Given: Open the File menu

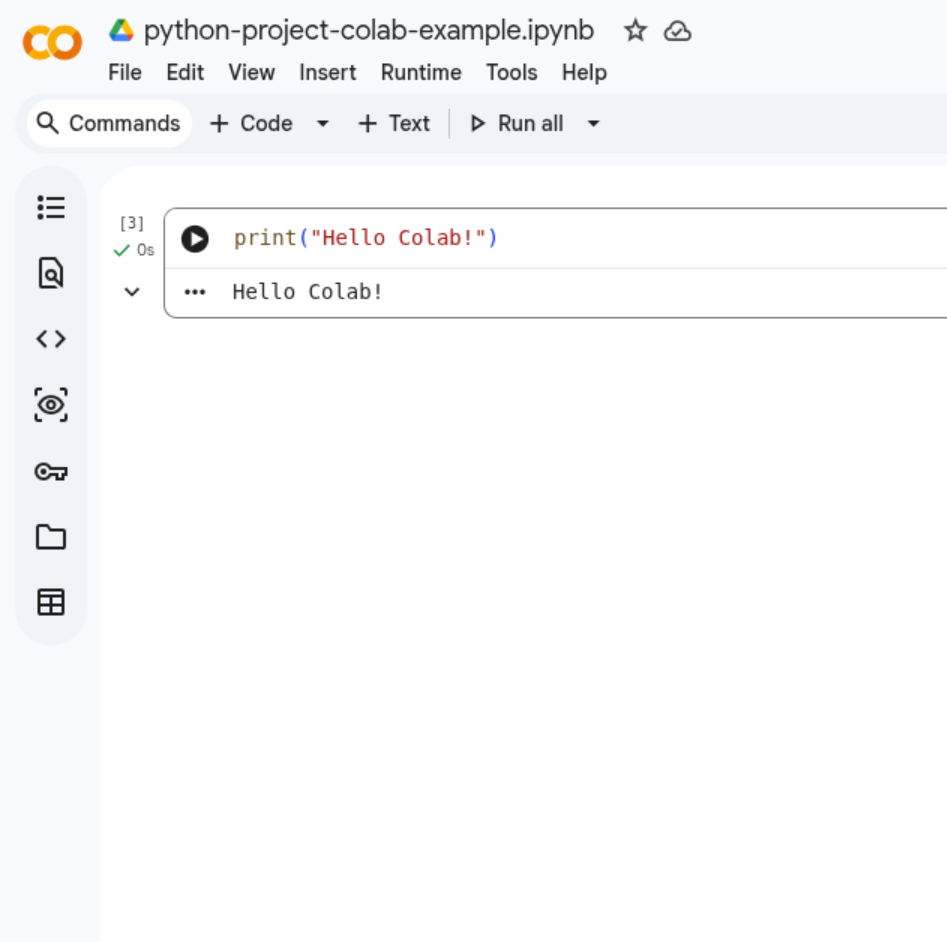Looking at the screenshot, I should click(125, 72).
